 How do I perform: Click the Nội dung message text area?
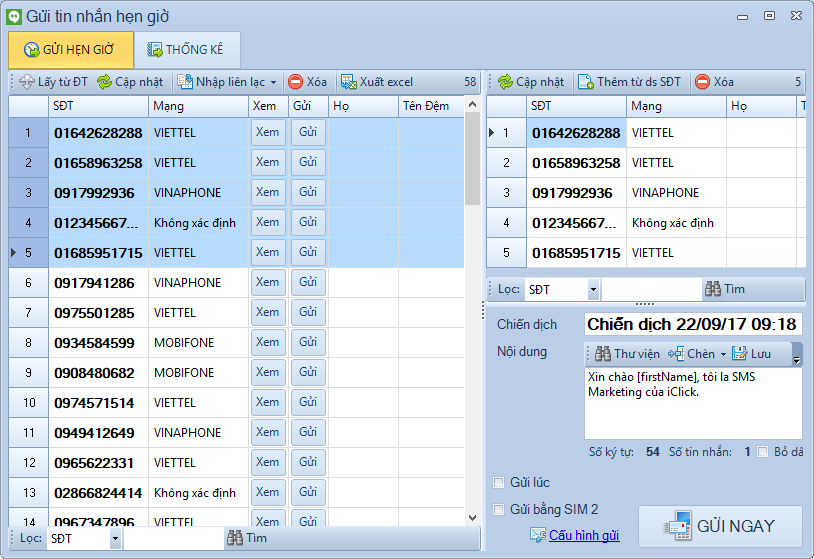pyautogui.click(x=693, y=403)
